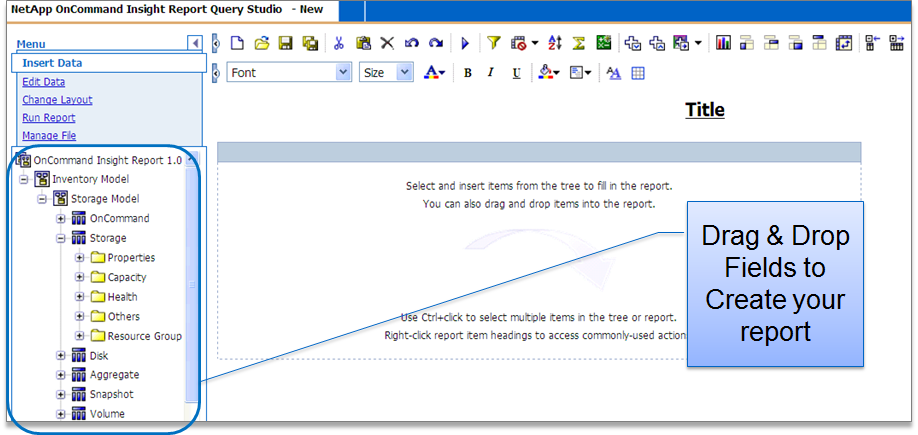Viewport: 918px width, 435px height.
Task: Open the Font dropdown
Action: click(289, 72)
